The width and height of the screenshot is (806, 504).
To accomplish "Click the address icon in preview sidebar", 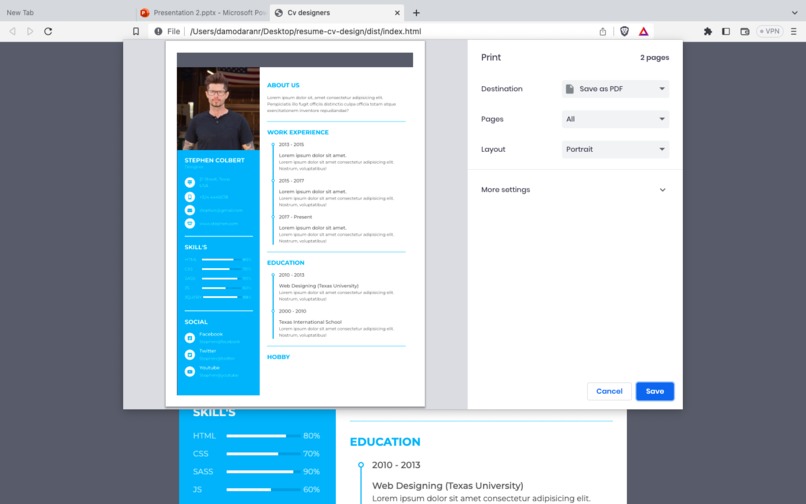I will pyautogui.click(x=190, y=183).
